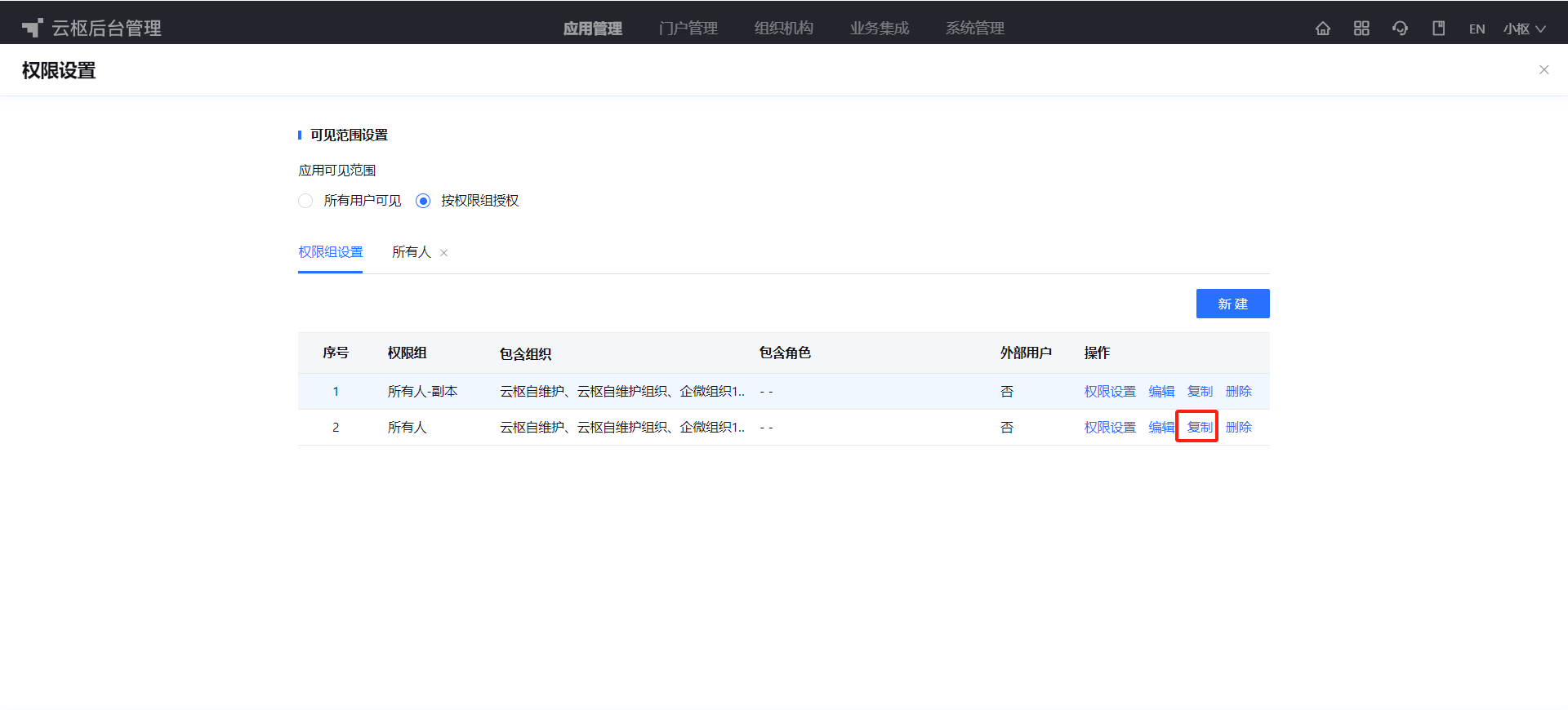Click 删除 for row 2 所有人
Screen dimensions: 1568x710
point(1238,428)
